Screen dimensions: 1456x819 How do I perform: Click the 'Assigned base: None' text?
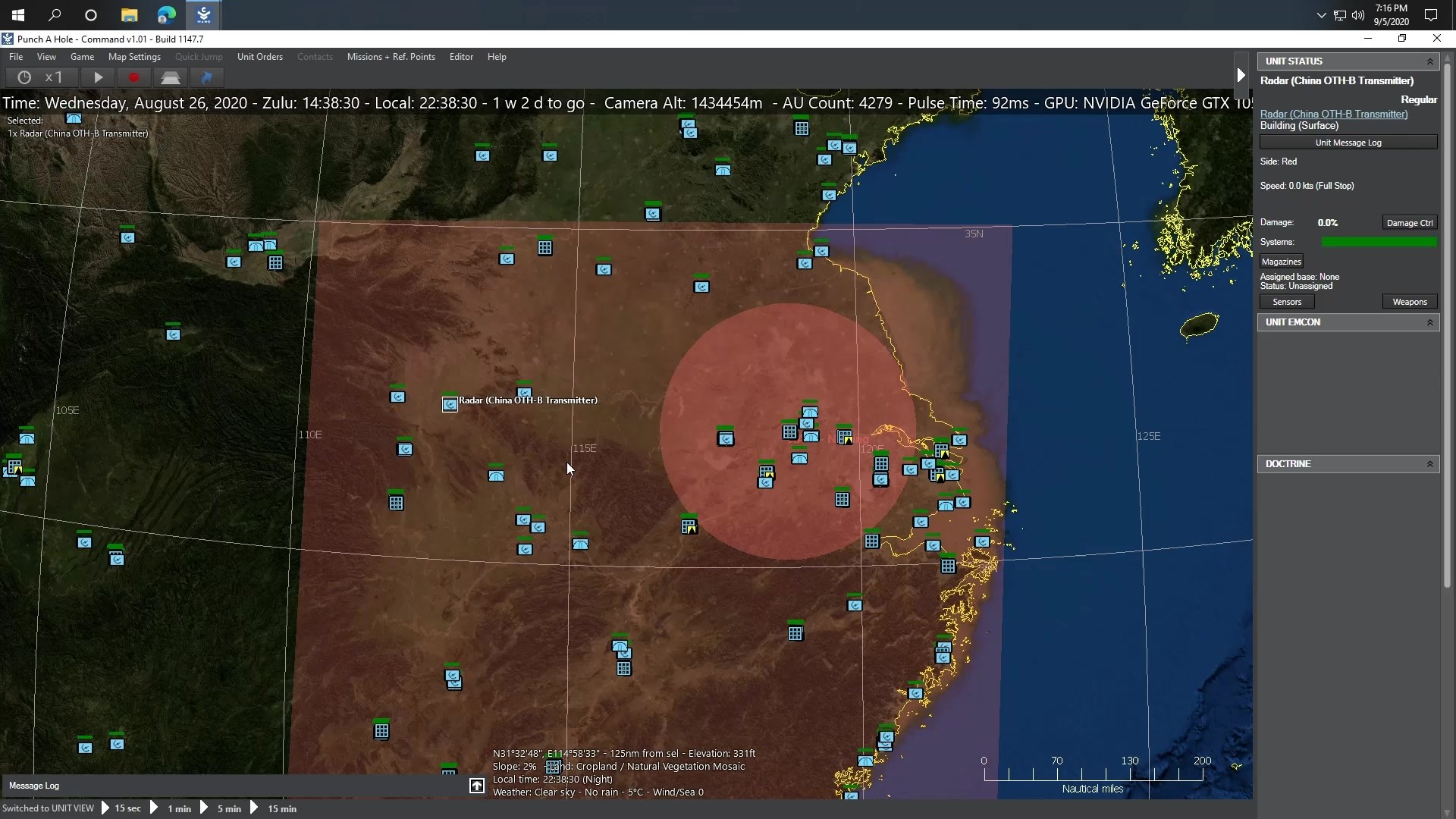click(x=1300, y=277)
